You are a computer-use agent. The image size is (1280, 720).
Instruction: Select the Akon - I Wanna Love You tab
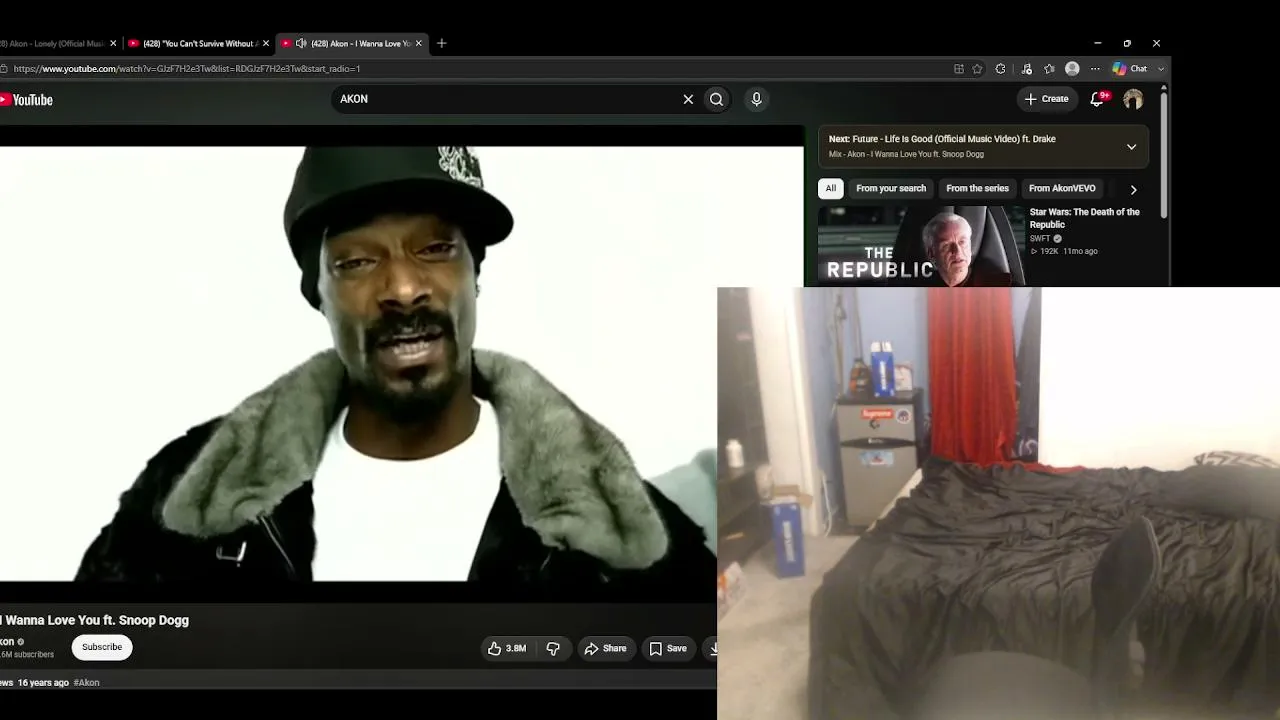pos(352,43)
